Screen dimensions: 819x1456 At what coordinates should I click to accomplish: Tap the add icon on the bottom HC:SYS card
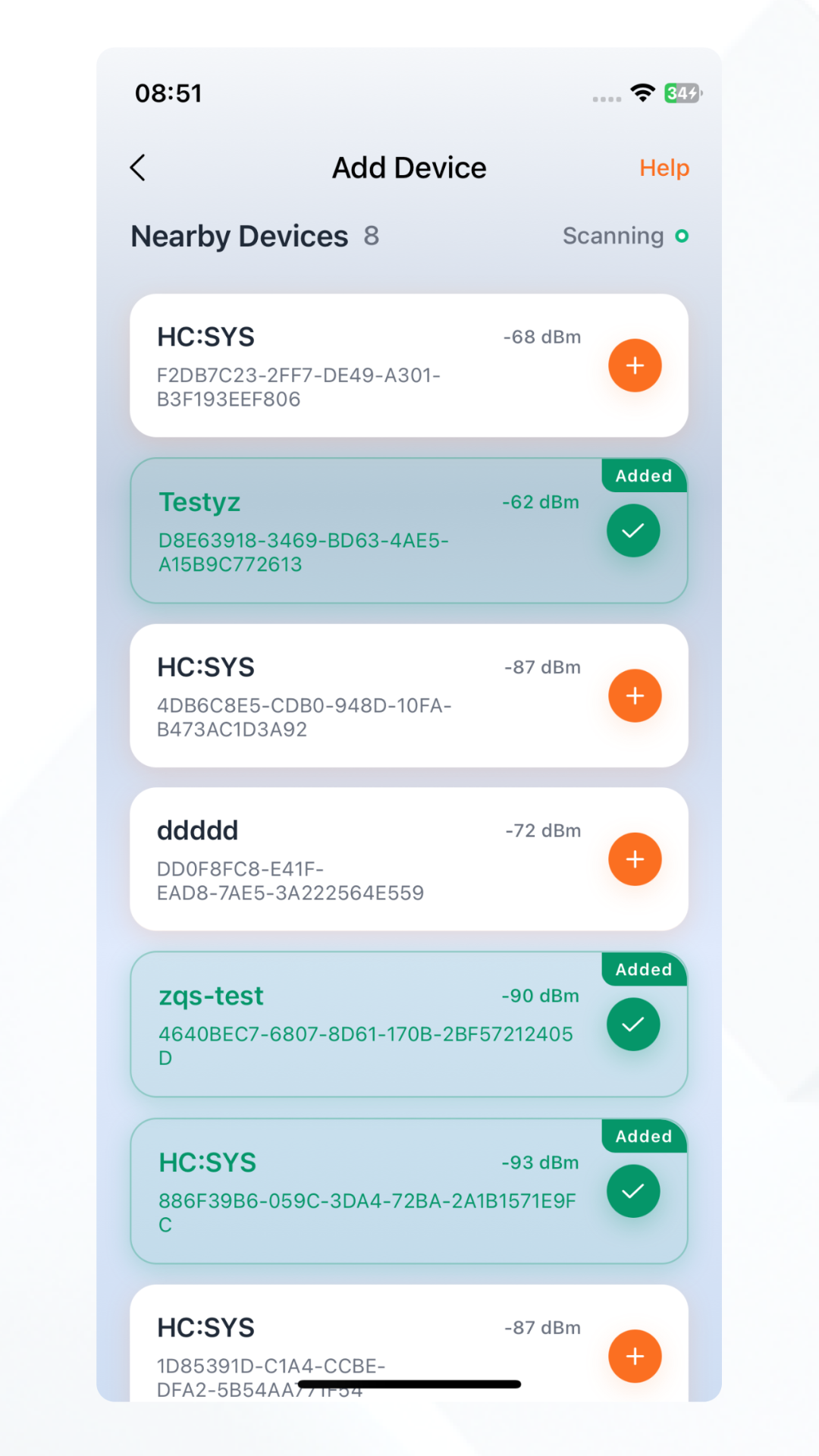pyautogui.click(x=634, y=1355)
